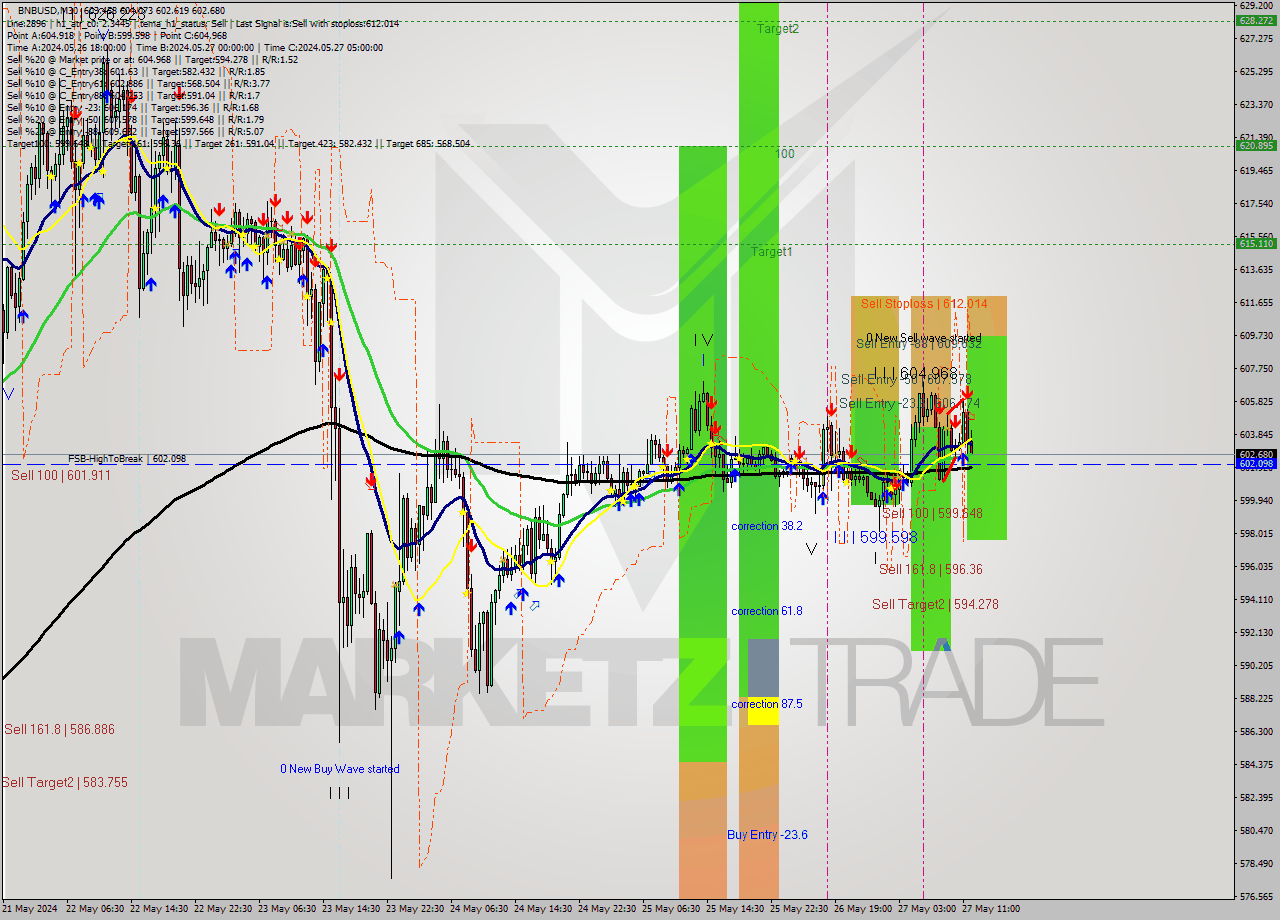Select the 'Sell Target2 | 583.755' label

pos(65,782)
